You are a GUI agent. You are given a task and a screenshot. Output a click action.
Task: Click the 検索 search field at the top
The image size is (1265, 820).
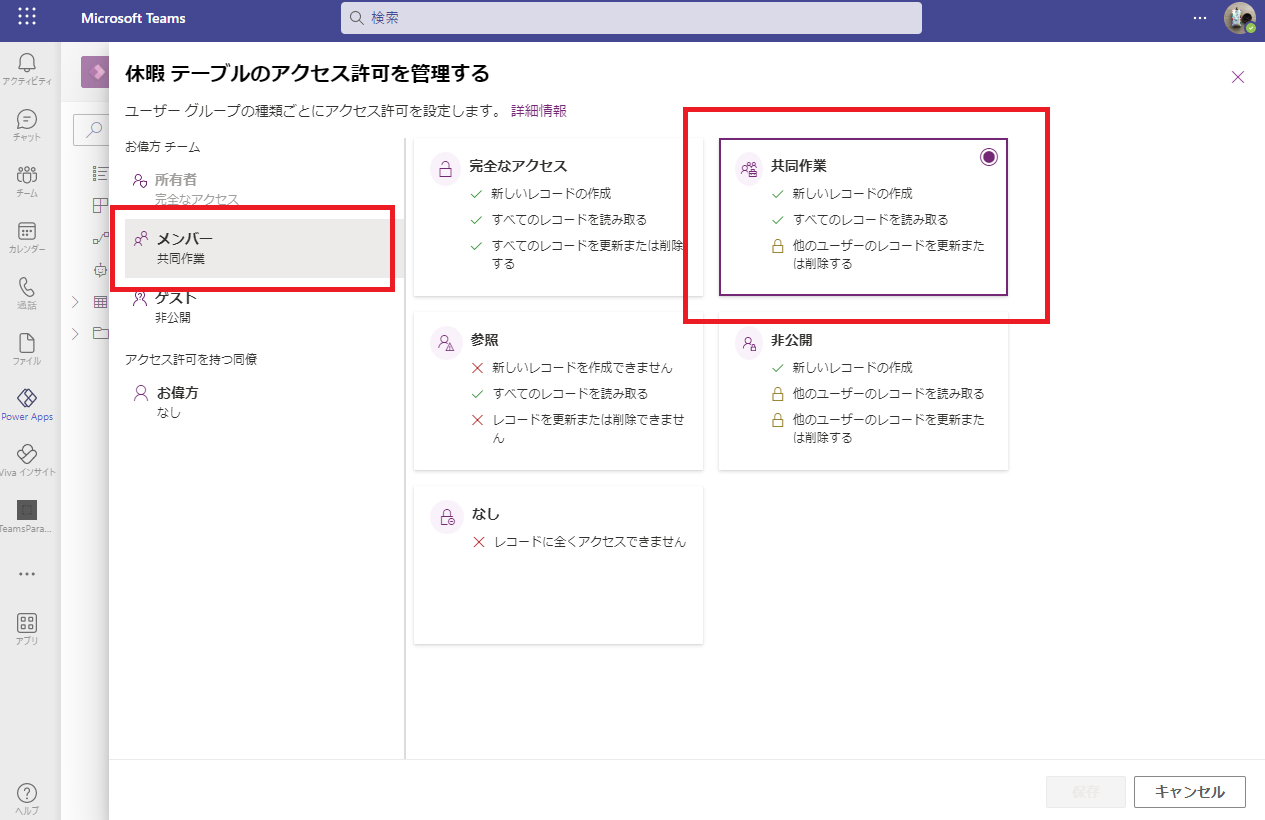(630, 17)
